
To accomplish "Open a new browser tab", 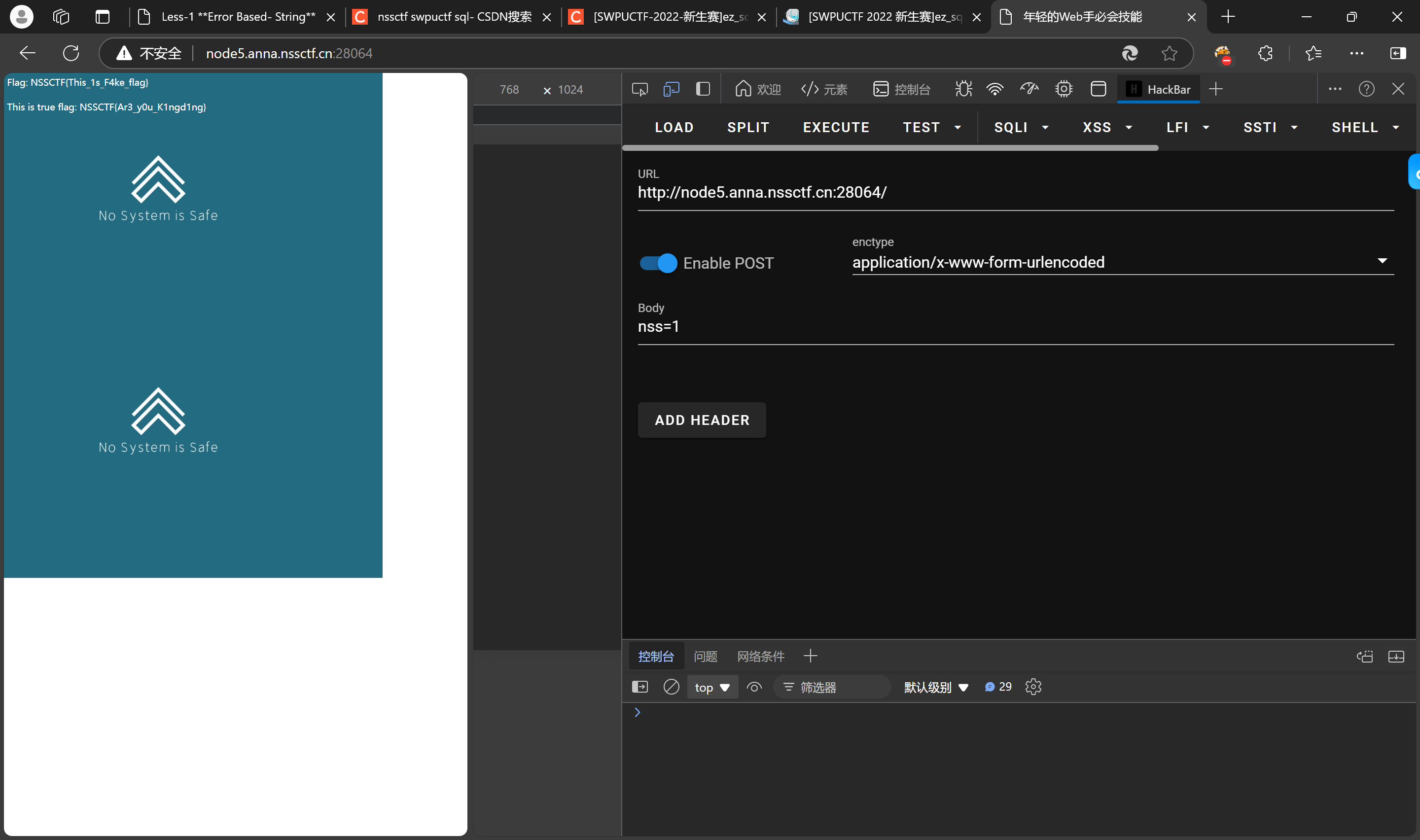I will [x=1228, y=16].
